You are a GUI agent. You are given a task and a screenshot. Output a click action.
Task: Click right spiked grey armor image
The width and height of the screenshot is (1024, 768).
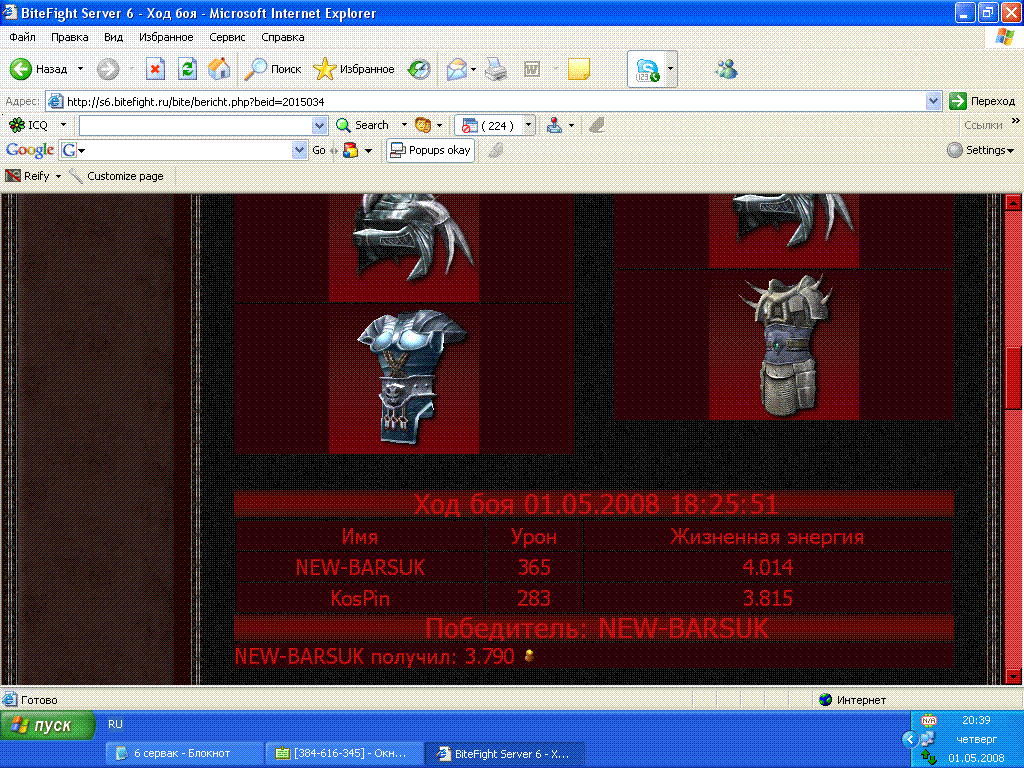[784, 345]
